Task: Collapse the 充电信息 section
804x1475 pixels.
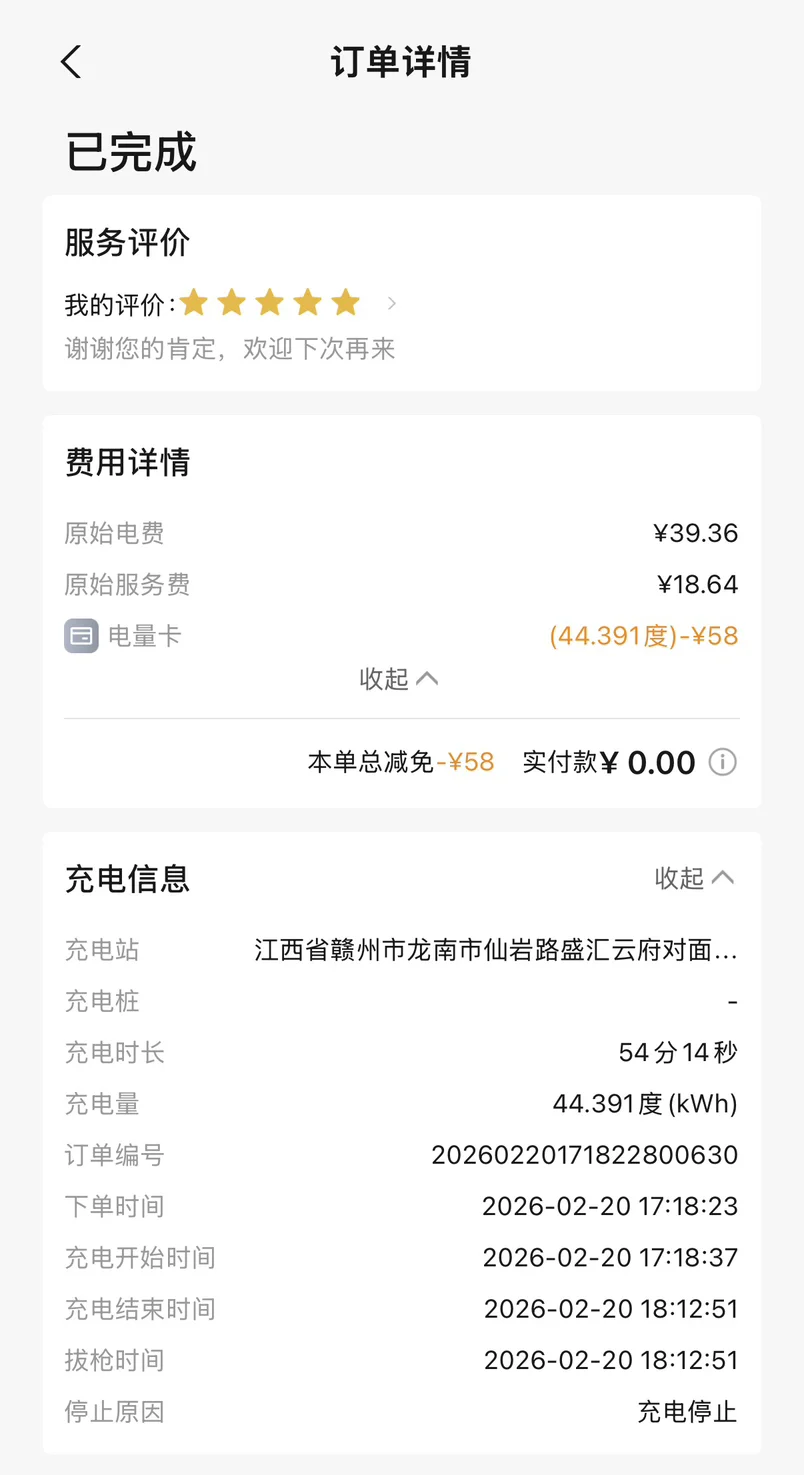Action: point(694,878)
